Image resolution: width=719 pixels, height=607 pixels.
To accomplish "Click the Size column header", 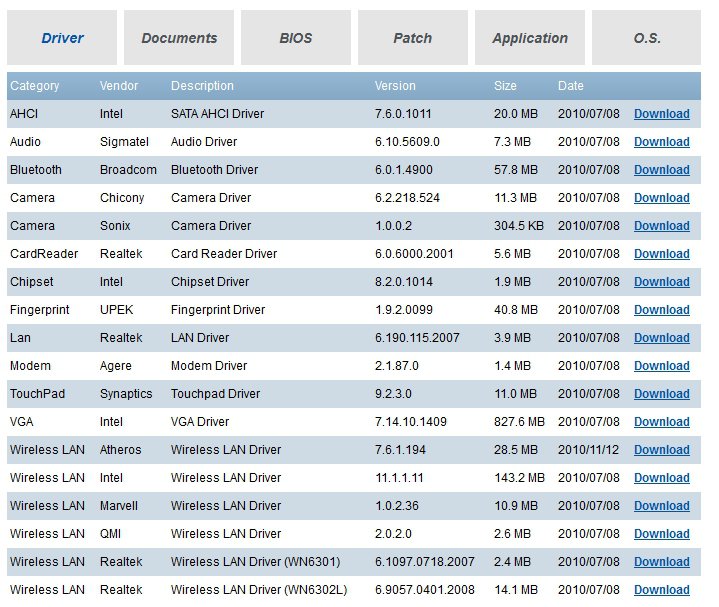I will pos(505,86).
